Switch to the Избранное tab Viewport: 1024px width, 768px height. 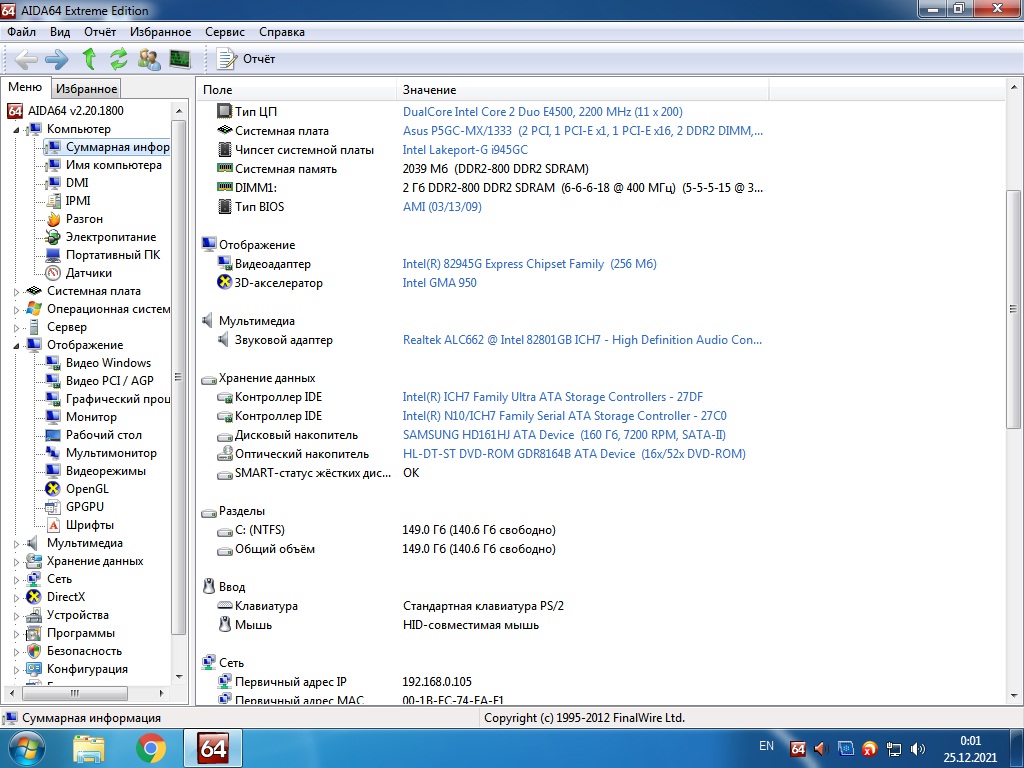(86, 89)
